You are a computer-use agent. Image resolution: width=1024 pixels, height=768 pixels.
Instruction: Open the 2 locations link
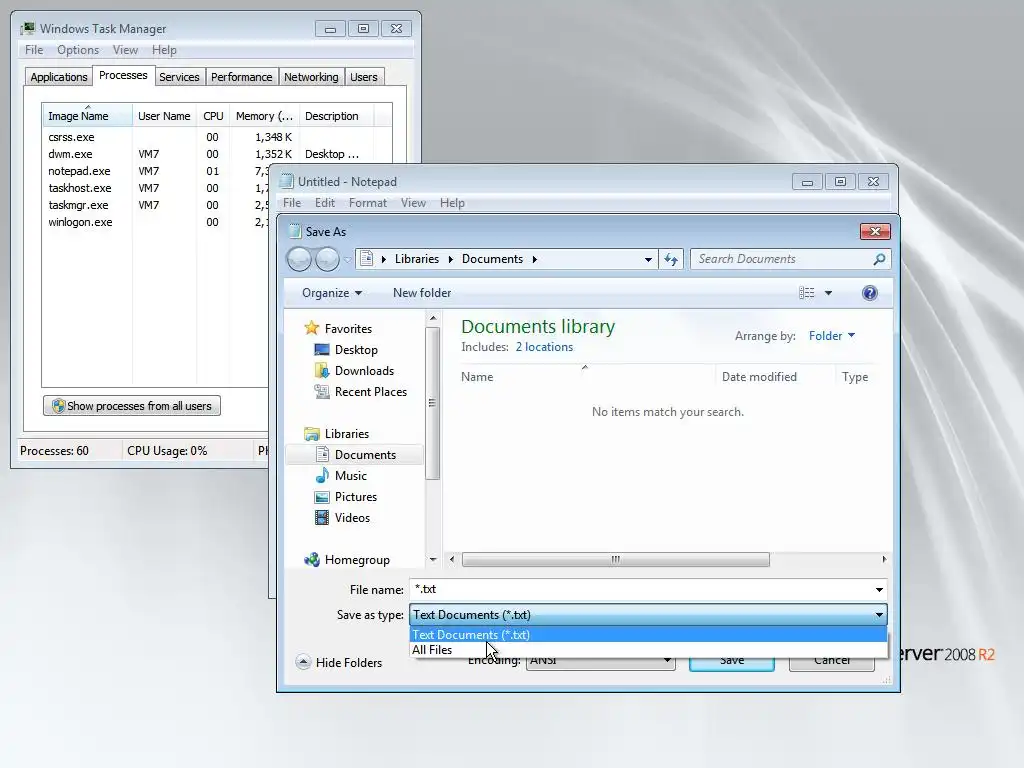click(x=544, y=347)
